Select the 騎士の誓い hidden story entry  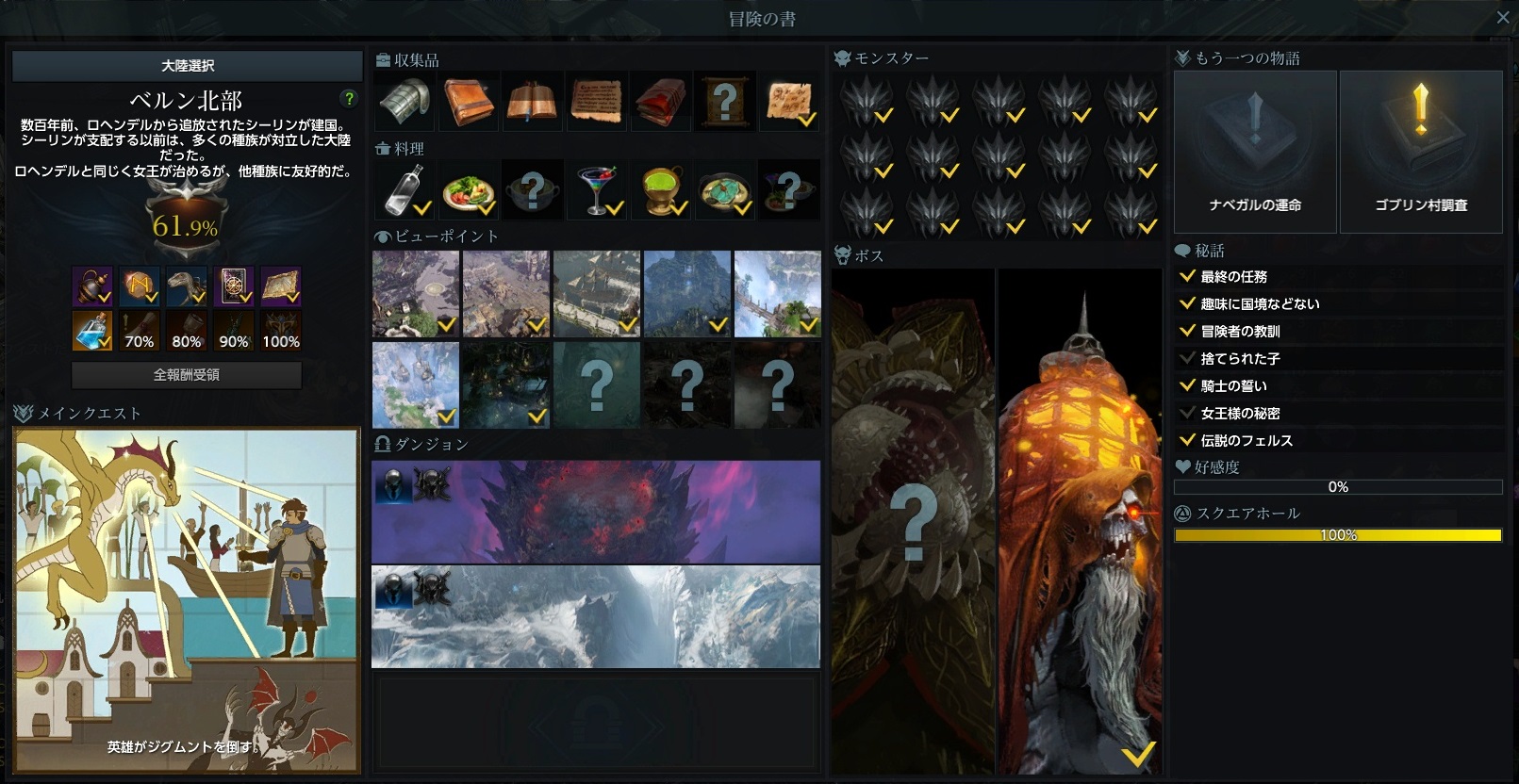[1339, 386]
